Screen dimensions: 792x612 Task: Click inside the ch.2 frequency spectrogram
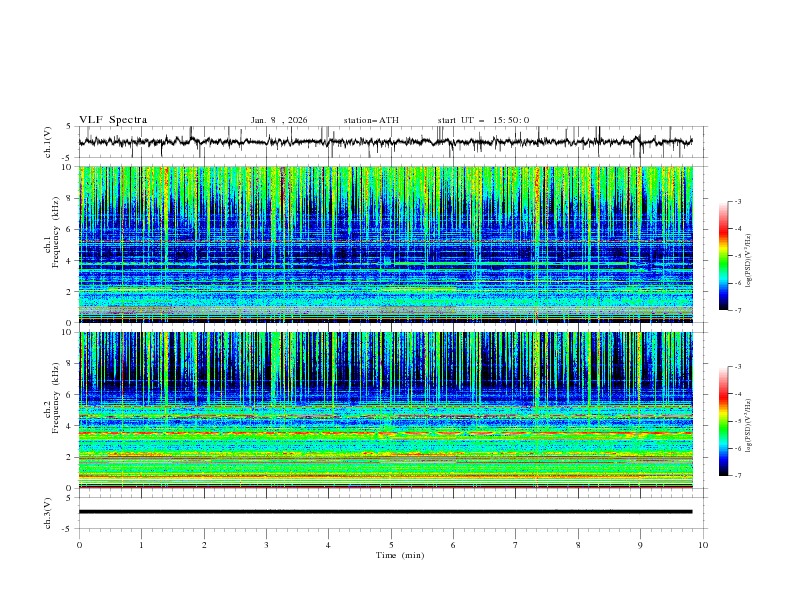pos(385,410)
